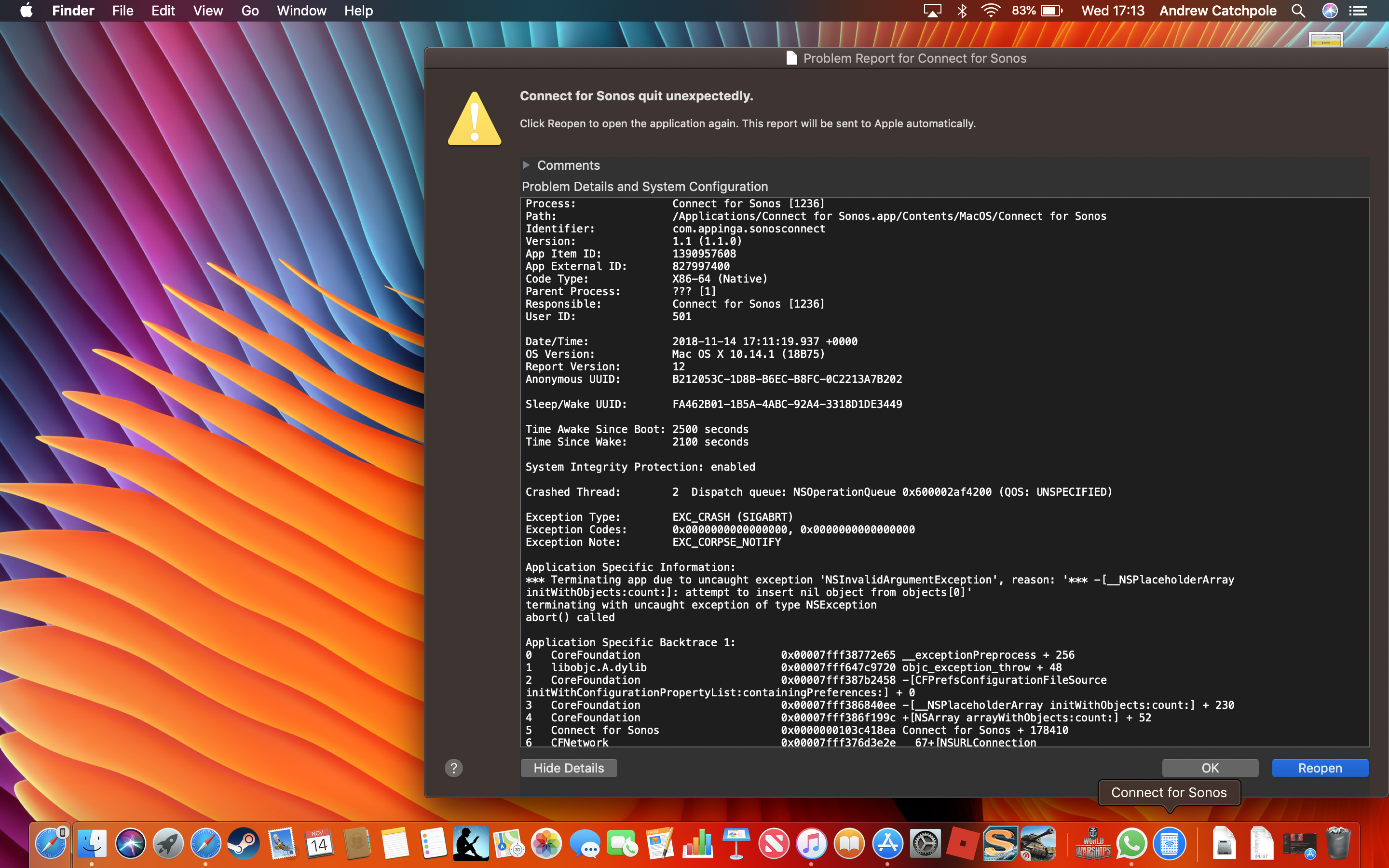Click the Mac OS X 10.14.1 (18B75) line
Viewport: 1389px width, 868px height.
(x=749, y=354)
